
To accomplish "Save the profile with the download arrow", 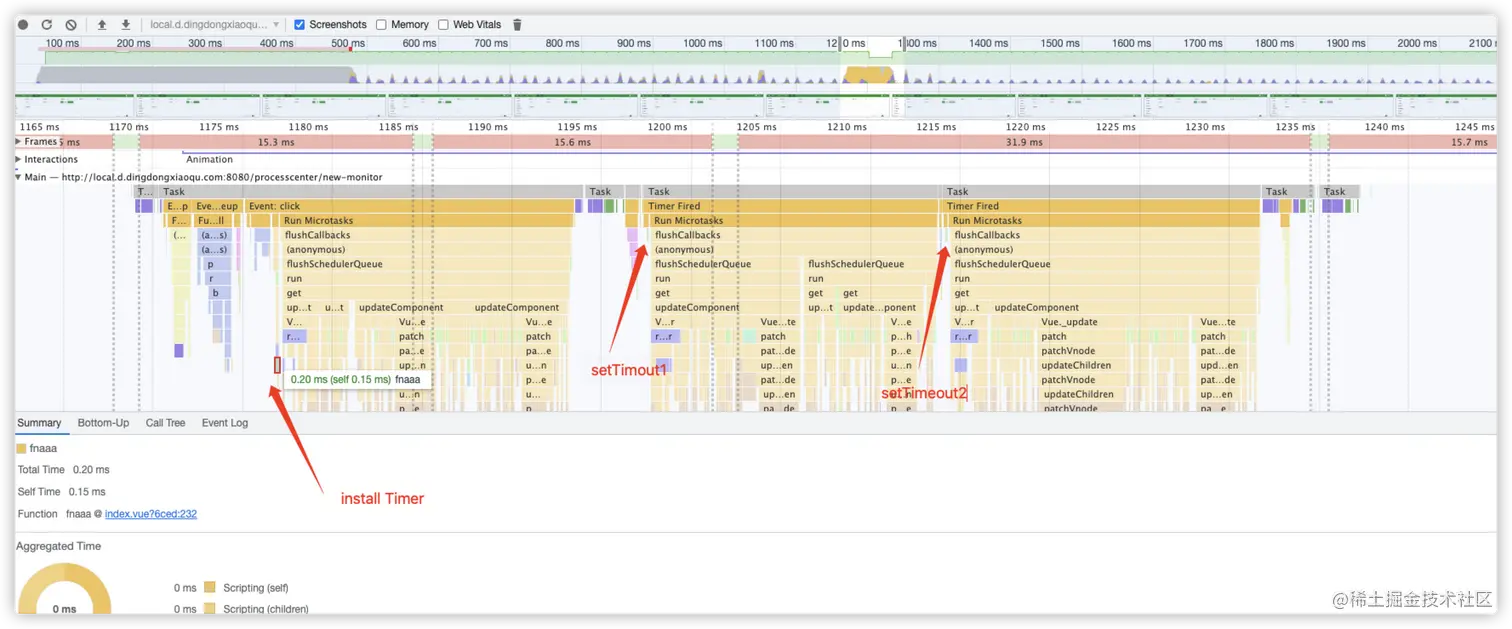I will click(126, 25).
